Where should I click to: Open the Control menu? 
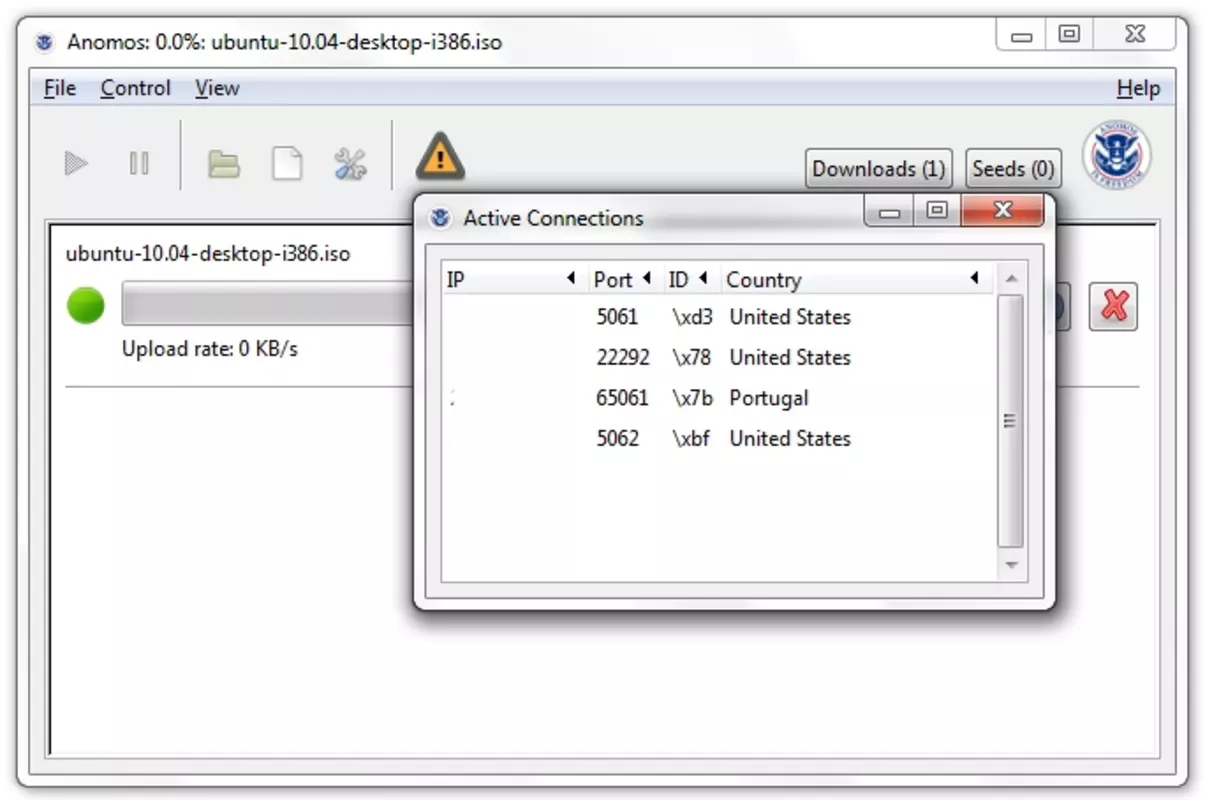coord(135,88)
